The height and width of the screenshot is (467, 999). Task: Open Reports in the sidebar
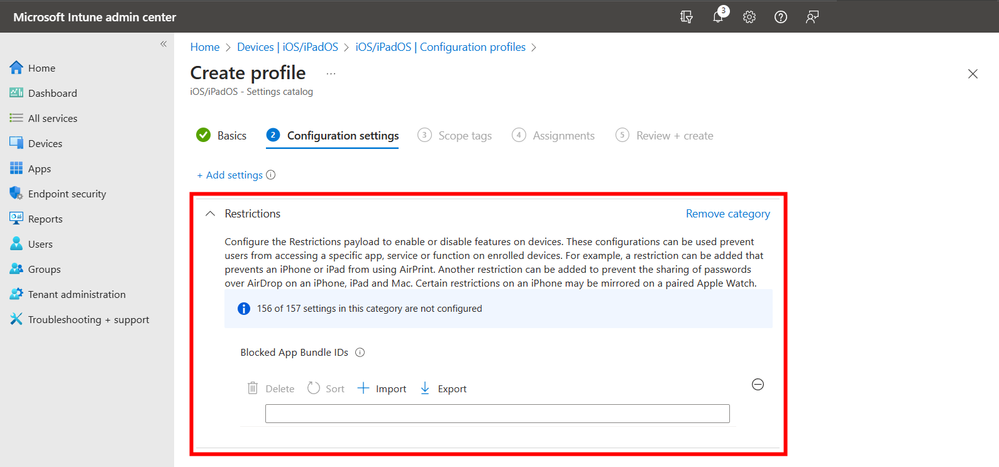pyautogui.click(x=36, y=219)
